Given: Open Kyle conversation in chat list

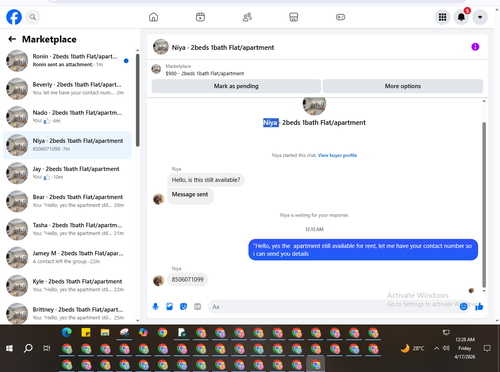Looking at the screenshot, I should tap(67, 285).
